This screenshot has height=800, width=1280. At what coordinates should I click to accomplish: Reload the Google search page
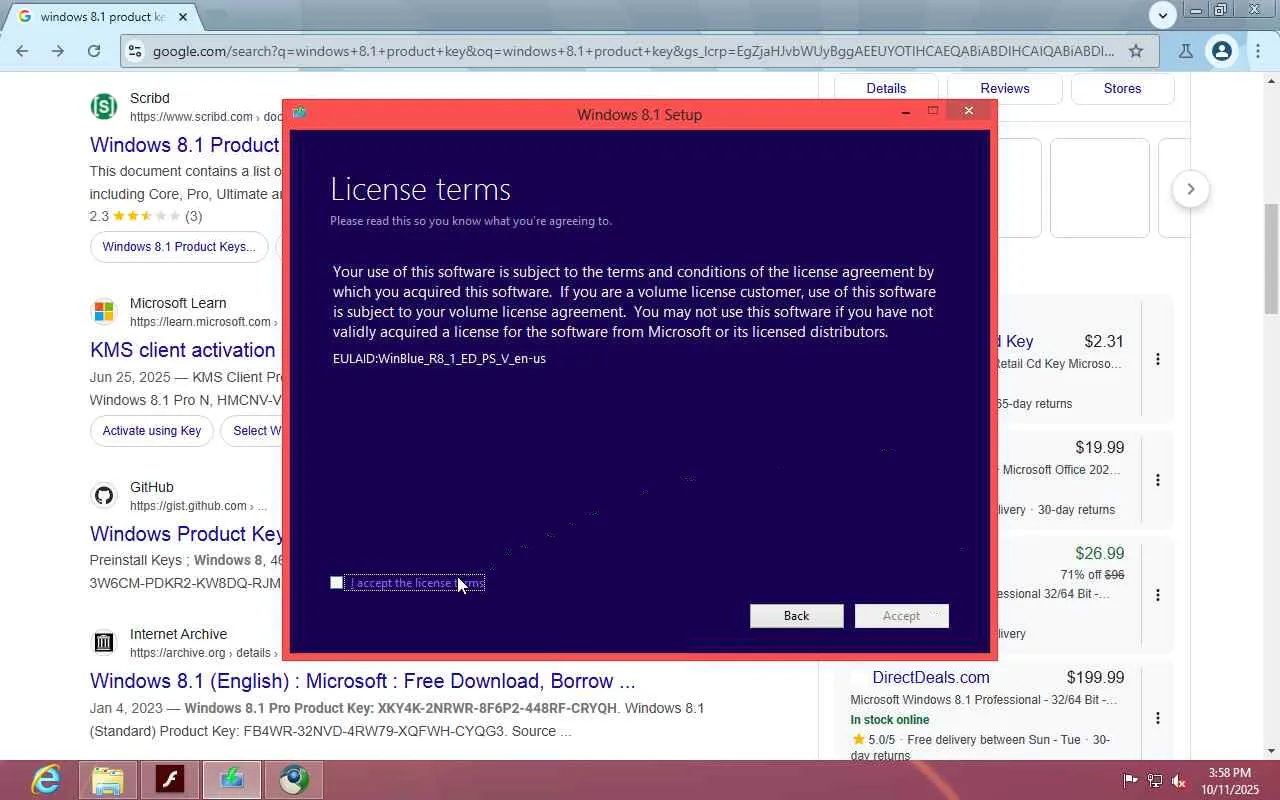[94, 51]
